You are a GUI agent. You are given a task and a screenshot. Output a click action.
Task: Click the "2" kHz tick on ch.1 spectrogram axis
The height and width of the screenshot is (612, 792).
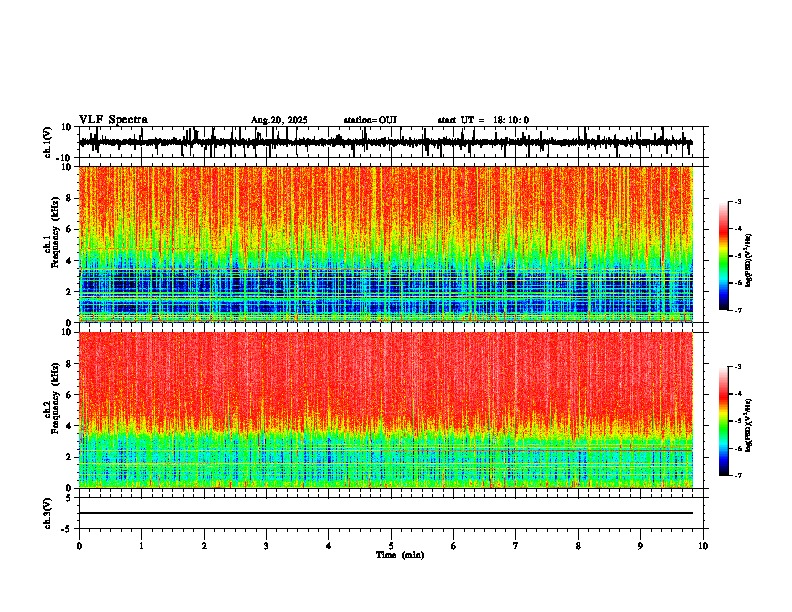[70, 292]
